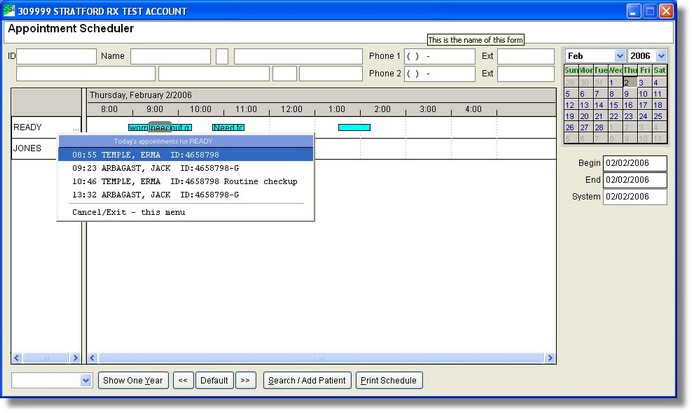The width and height of the screenshot is (692, 413).
Task: Click the 1:00 PM cyan appointment block
Action: (354, 128)
